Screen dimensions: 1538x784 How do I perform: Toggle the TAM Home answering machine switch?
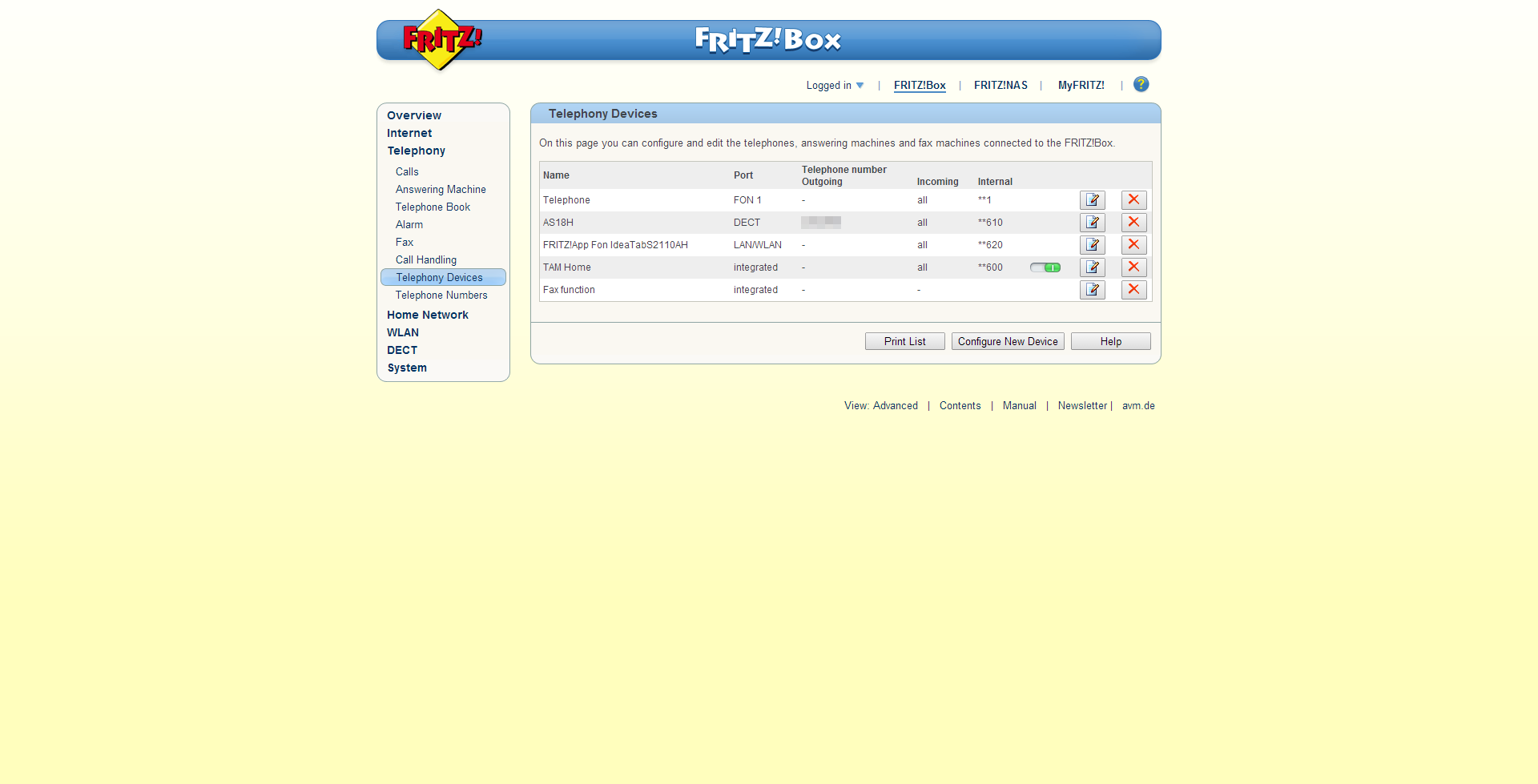1045,267
